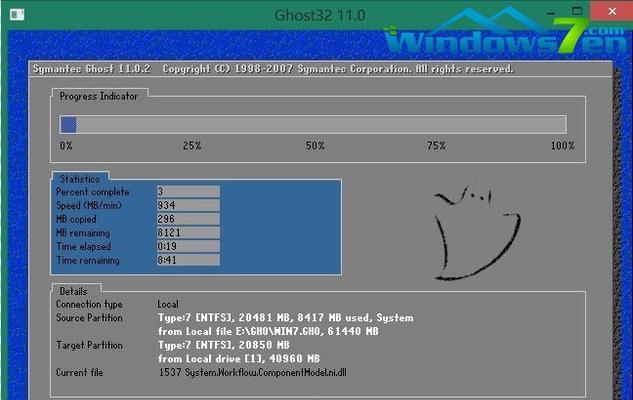
Task: Click the 75% progress scale label
Action: click(x=436, y=146)
